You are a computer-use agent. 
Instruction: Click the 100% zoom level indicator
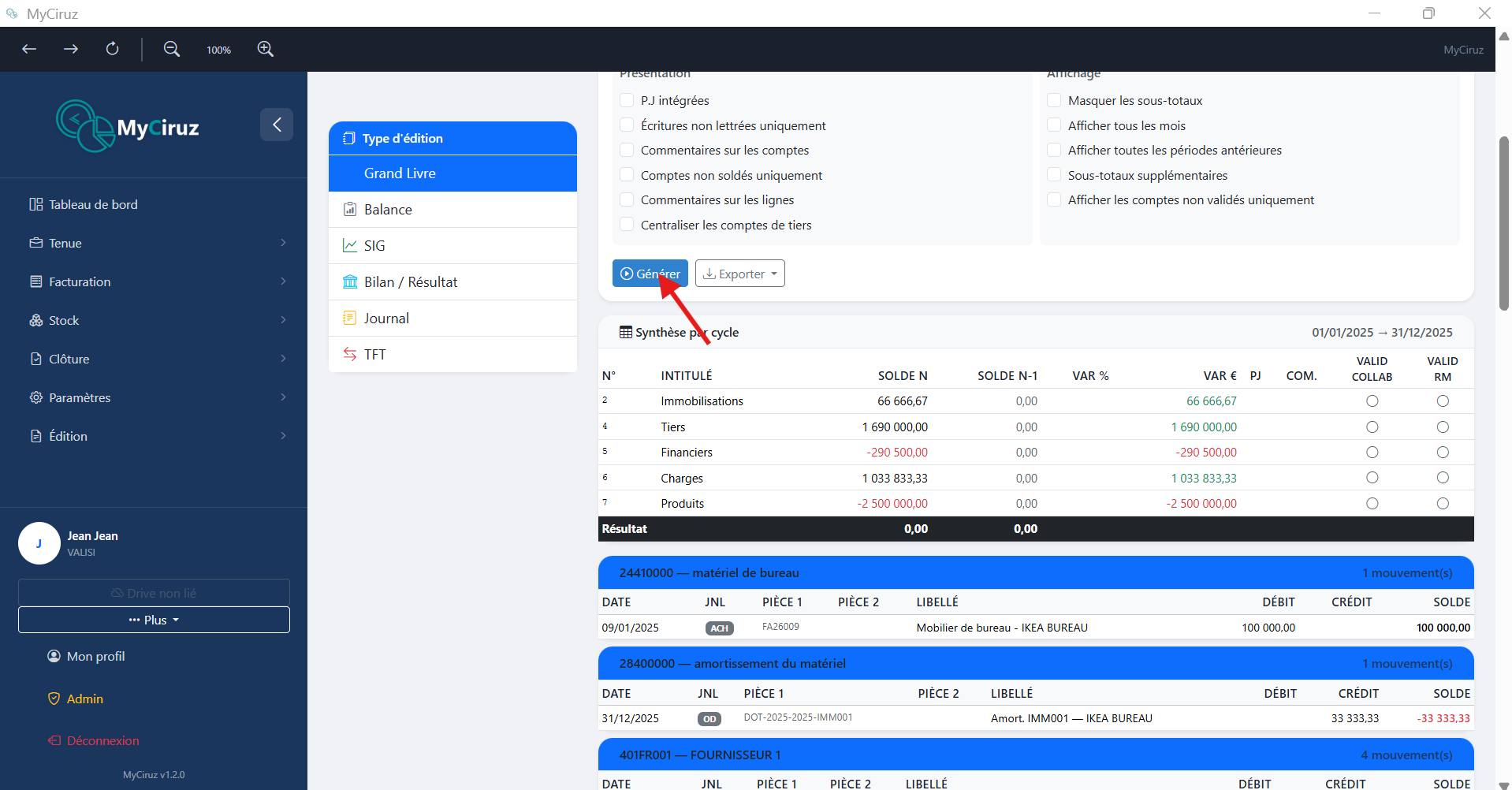(x=218, y=50)
